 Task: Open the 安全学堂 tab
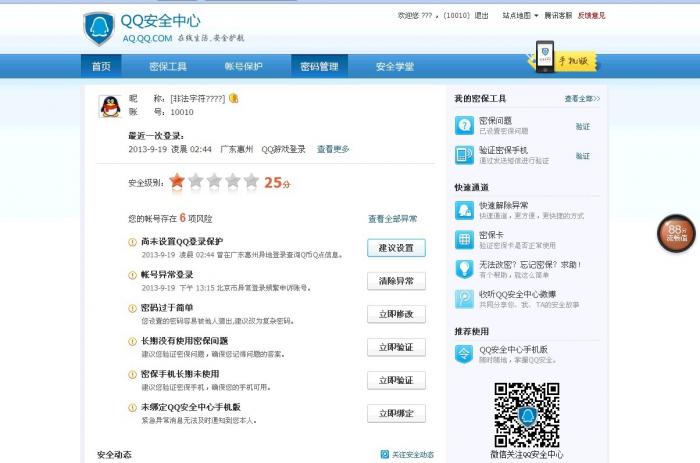pyautogui.click(x=395, y=67)
